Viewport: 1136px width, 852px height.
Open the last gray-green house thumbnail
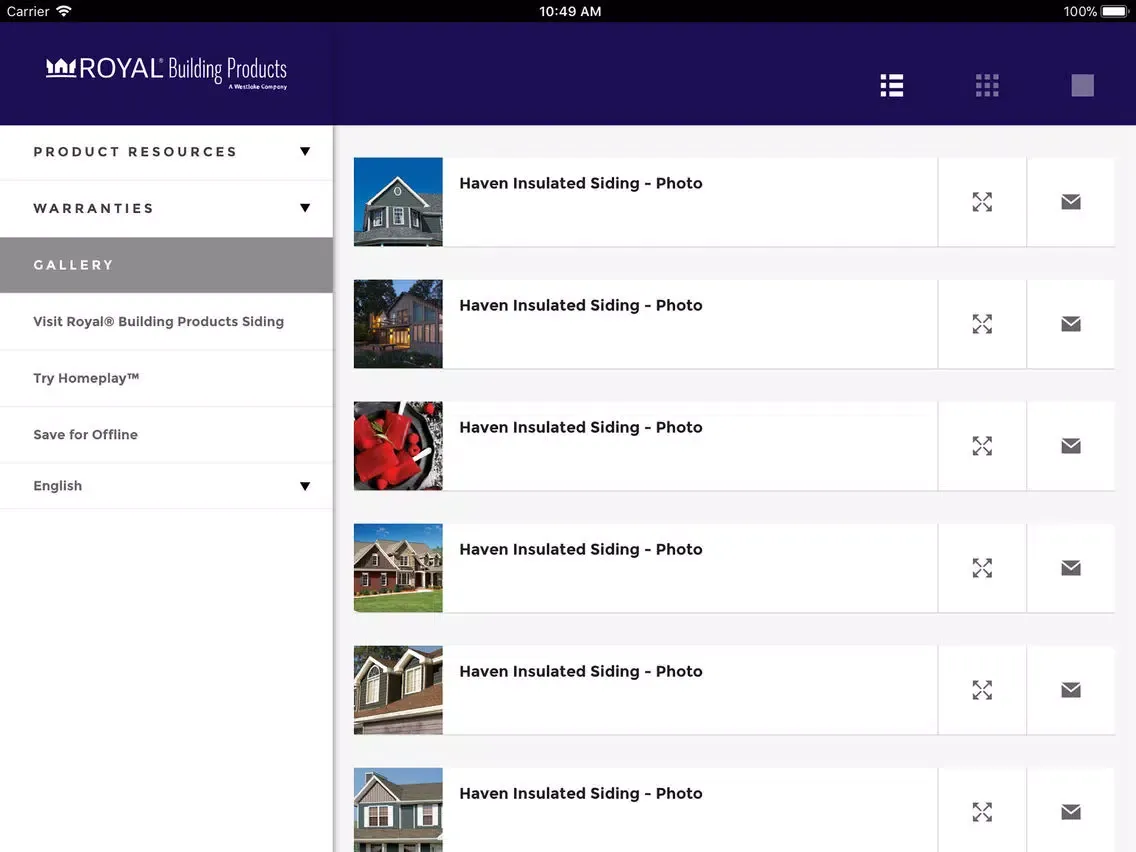tap(398, 810)
